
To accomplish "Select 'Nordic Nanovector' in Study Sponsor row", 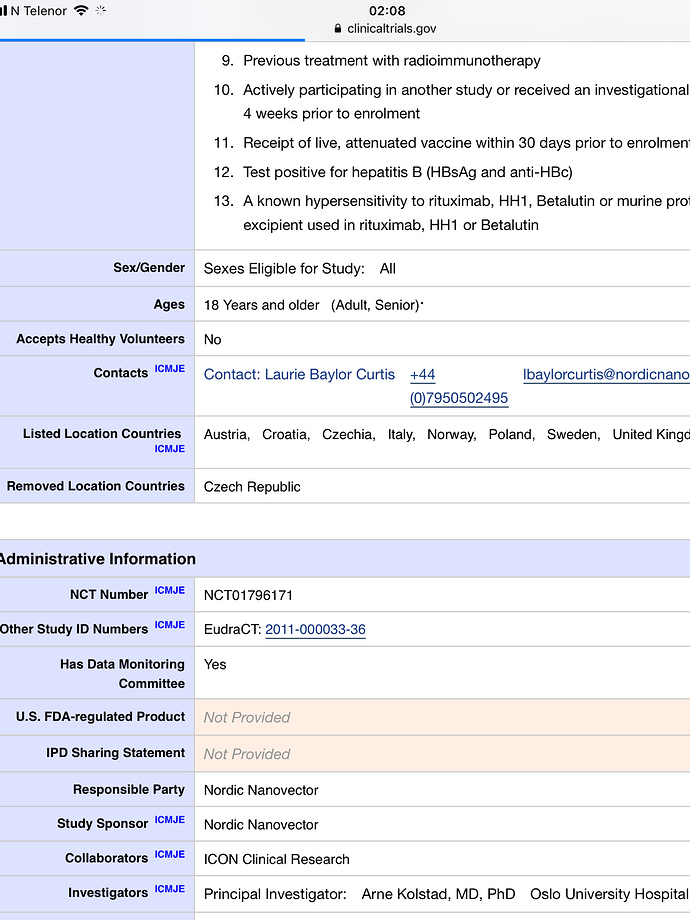I will [x=261, y=825].
